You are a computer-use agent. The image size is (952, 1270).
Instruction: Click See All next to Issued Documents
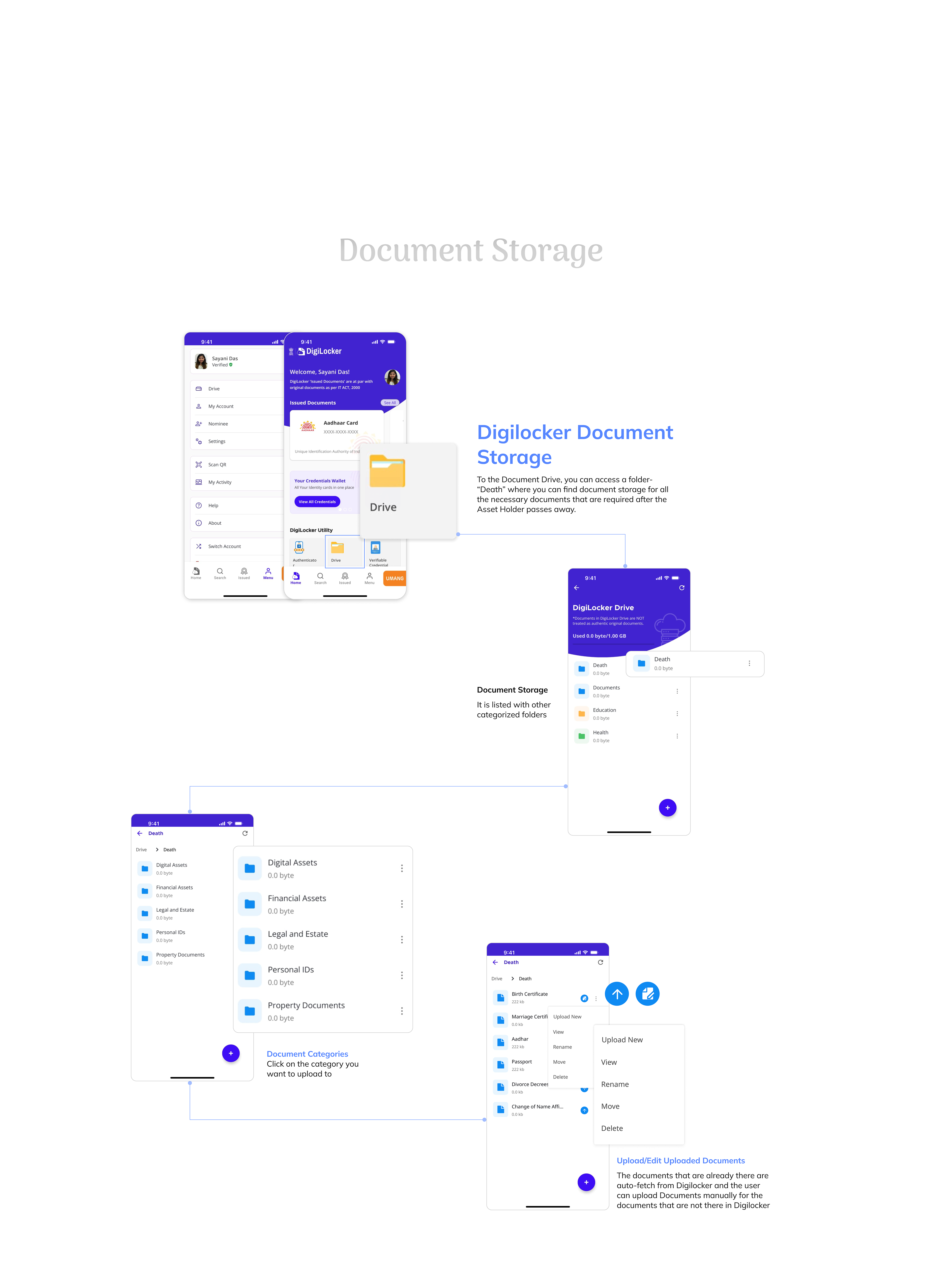(390, 403)
